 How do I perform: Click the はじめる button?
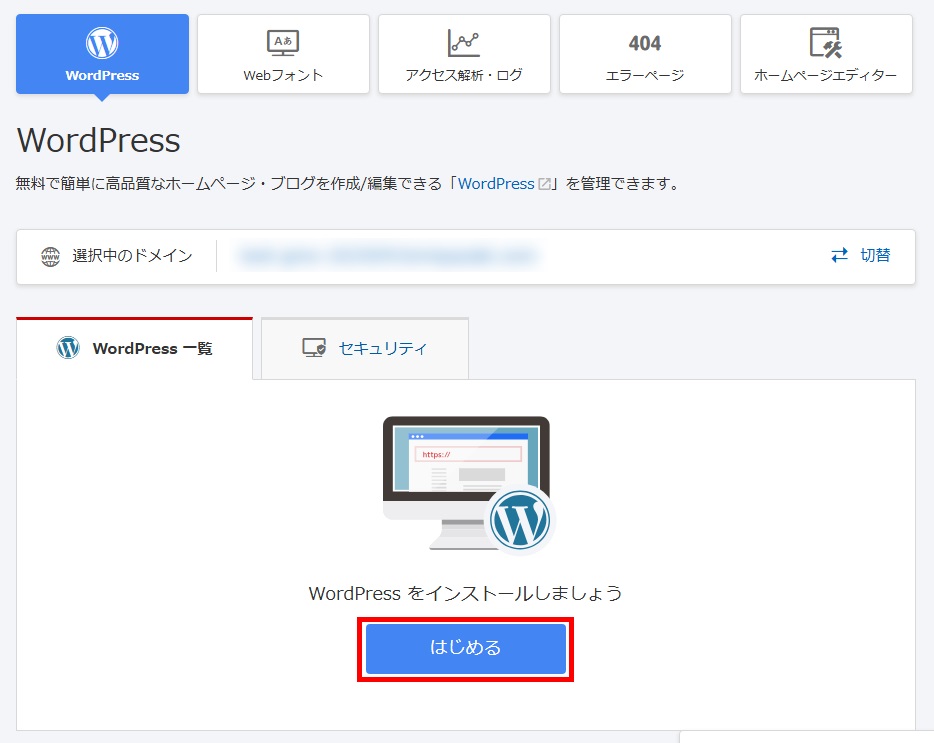465,649
